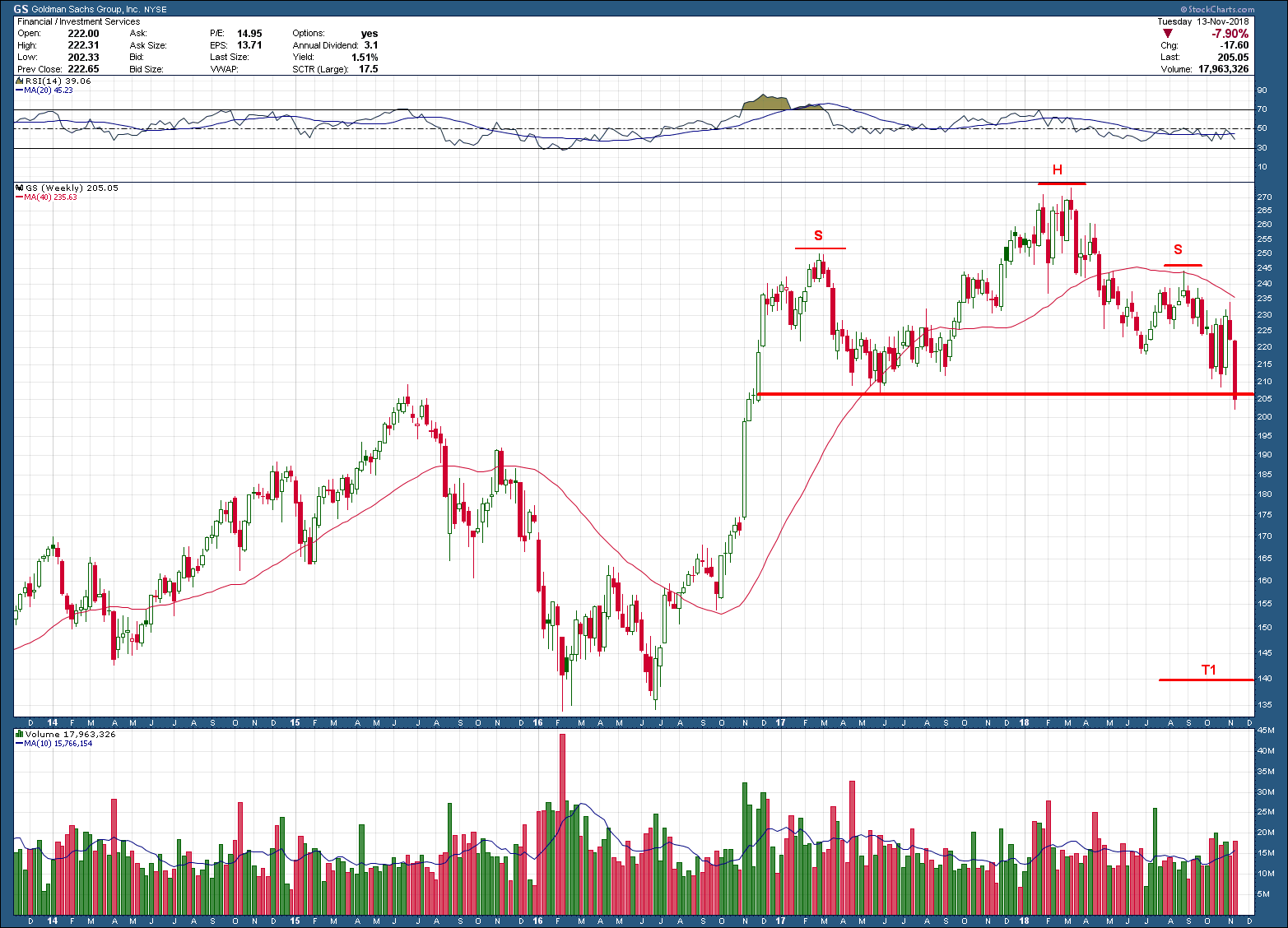Click the olive RSI overbought shaded area
The height and width of the screenshot is (928, 1288).
pyautogui.click(x=766, y=102)
